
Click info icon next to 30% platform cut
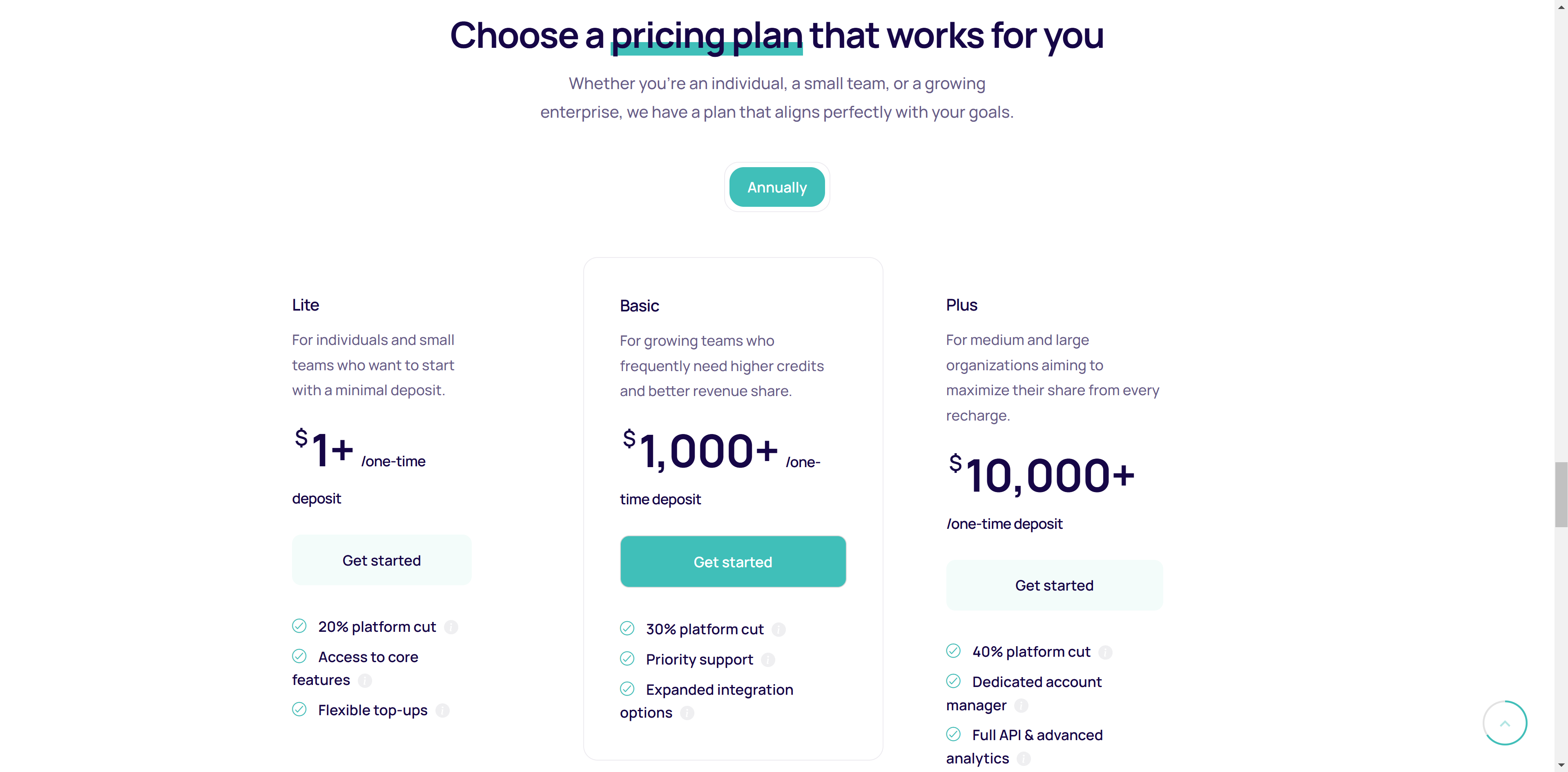(778, 629)
